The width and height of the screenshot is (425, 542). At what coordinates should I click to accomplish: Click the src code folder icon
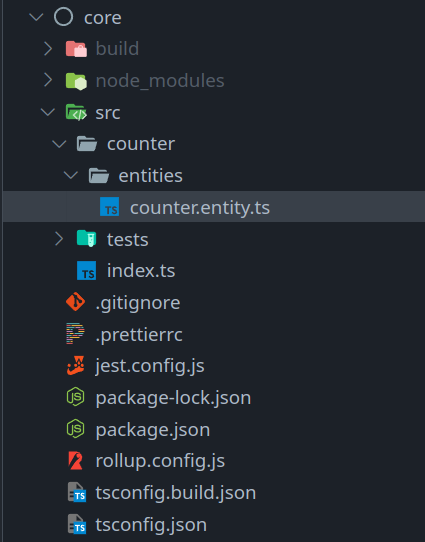pos(76,112)
